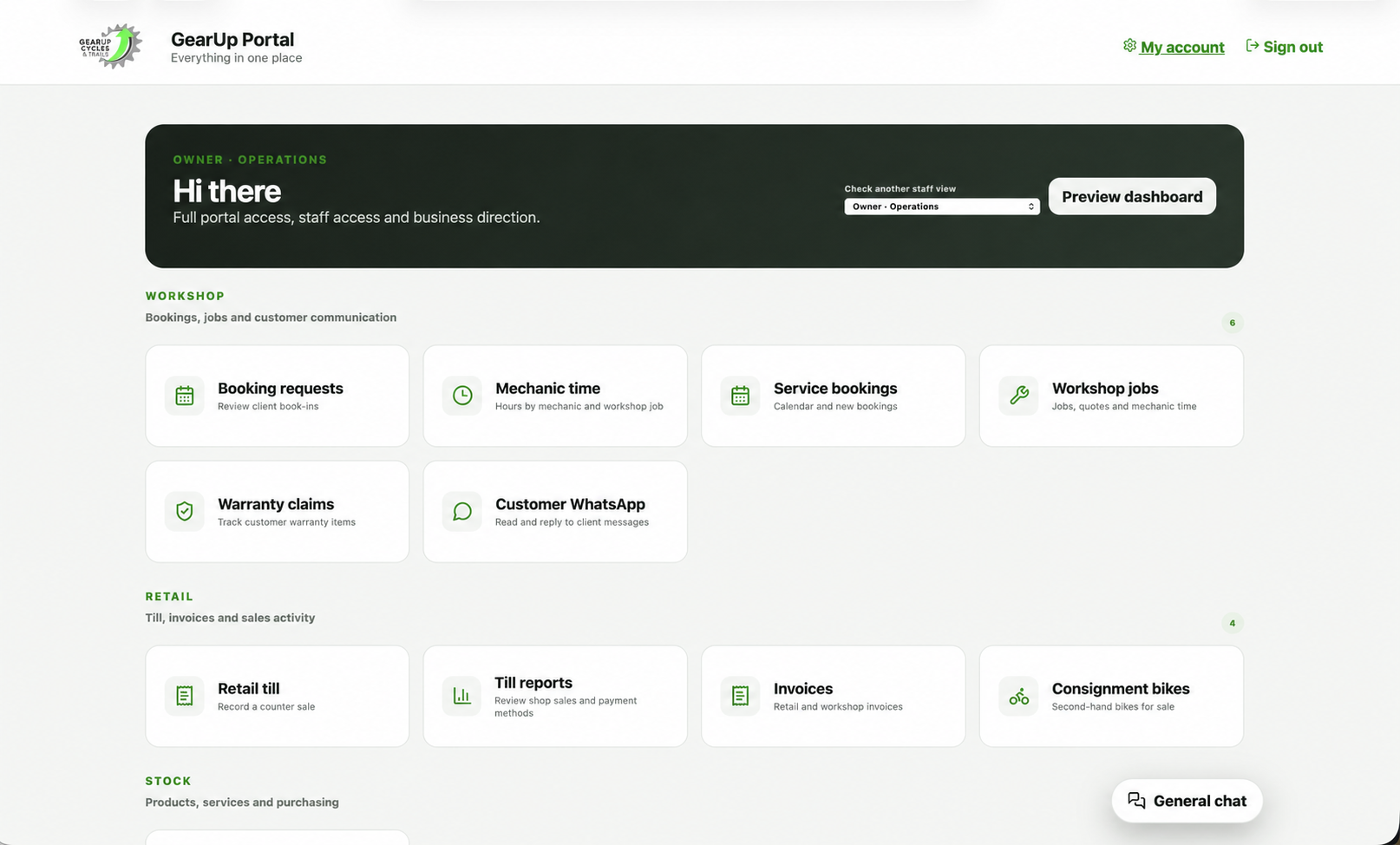Open the Workshop jobs card
1400x845 pixels.
pos(1111,396)
